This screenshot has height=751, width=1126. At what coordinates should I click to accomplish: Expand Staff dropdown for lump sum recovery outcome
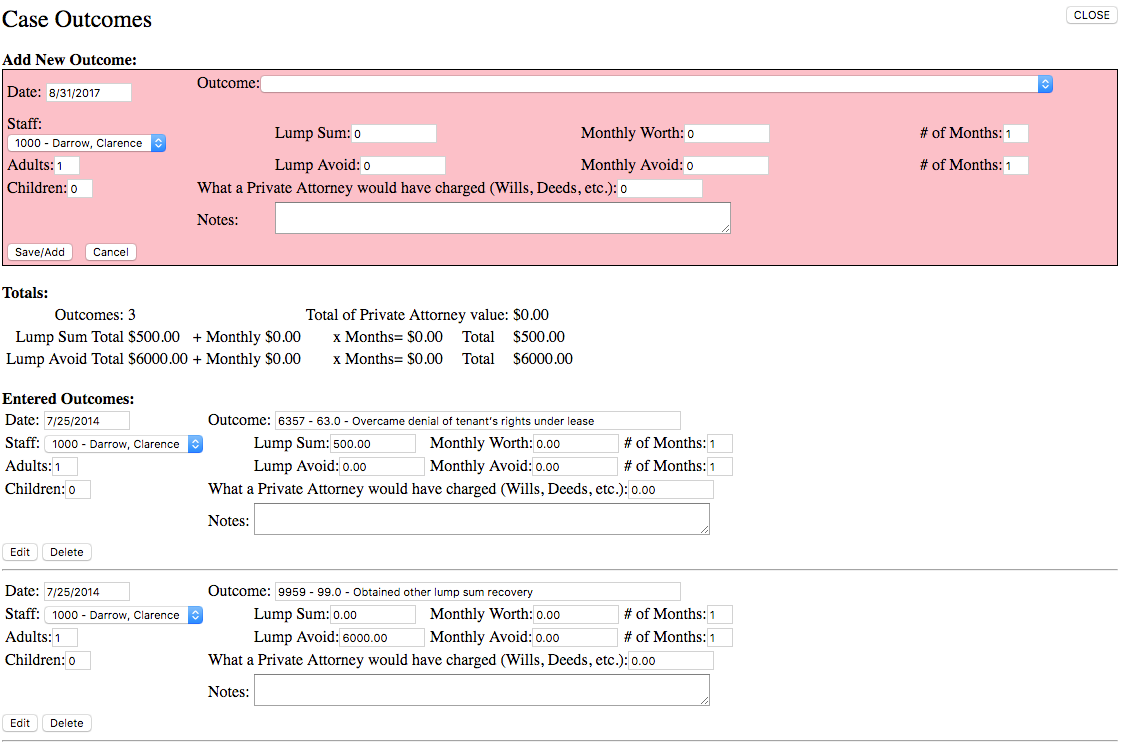pos(123,615)
